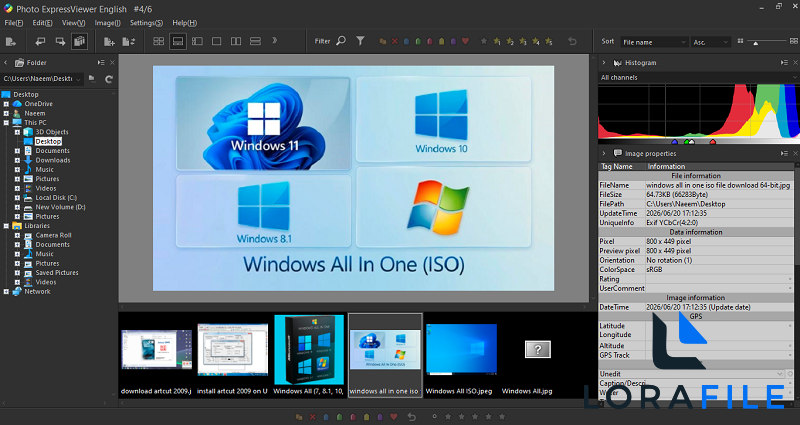Collapse the Libraries tree node
This screenshot has width=800, height=425.
coord(6,226)
